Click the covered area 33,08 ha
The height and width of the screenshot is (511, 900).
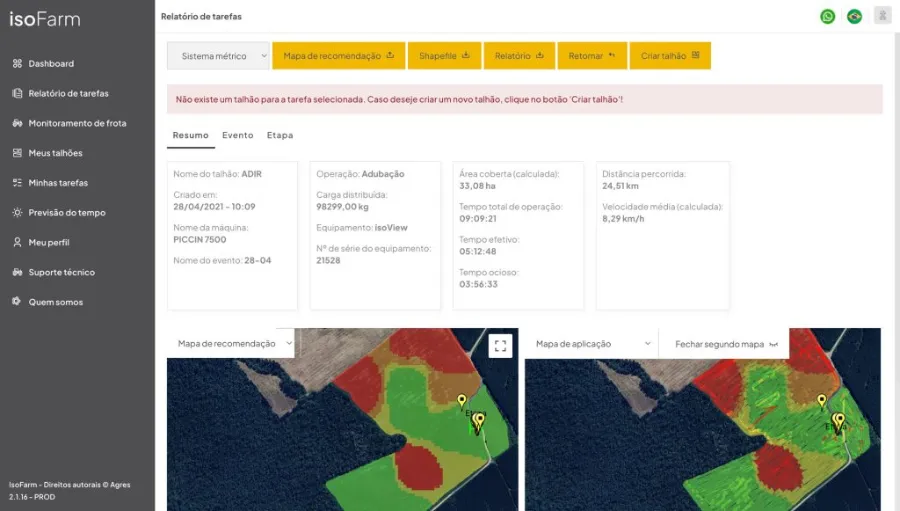477,186
